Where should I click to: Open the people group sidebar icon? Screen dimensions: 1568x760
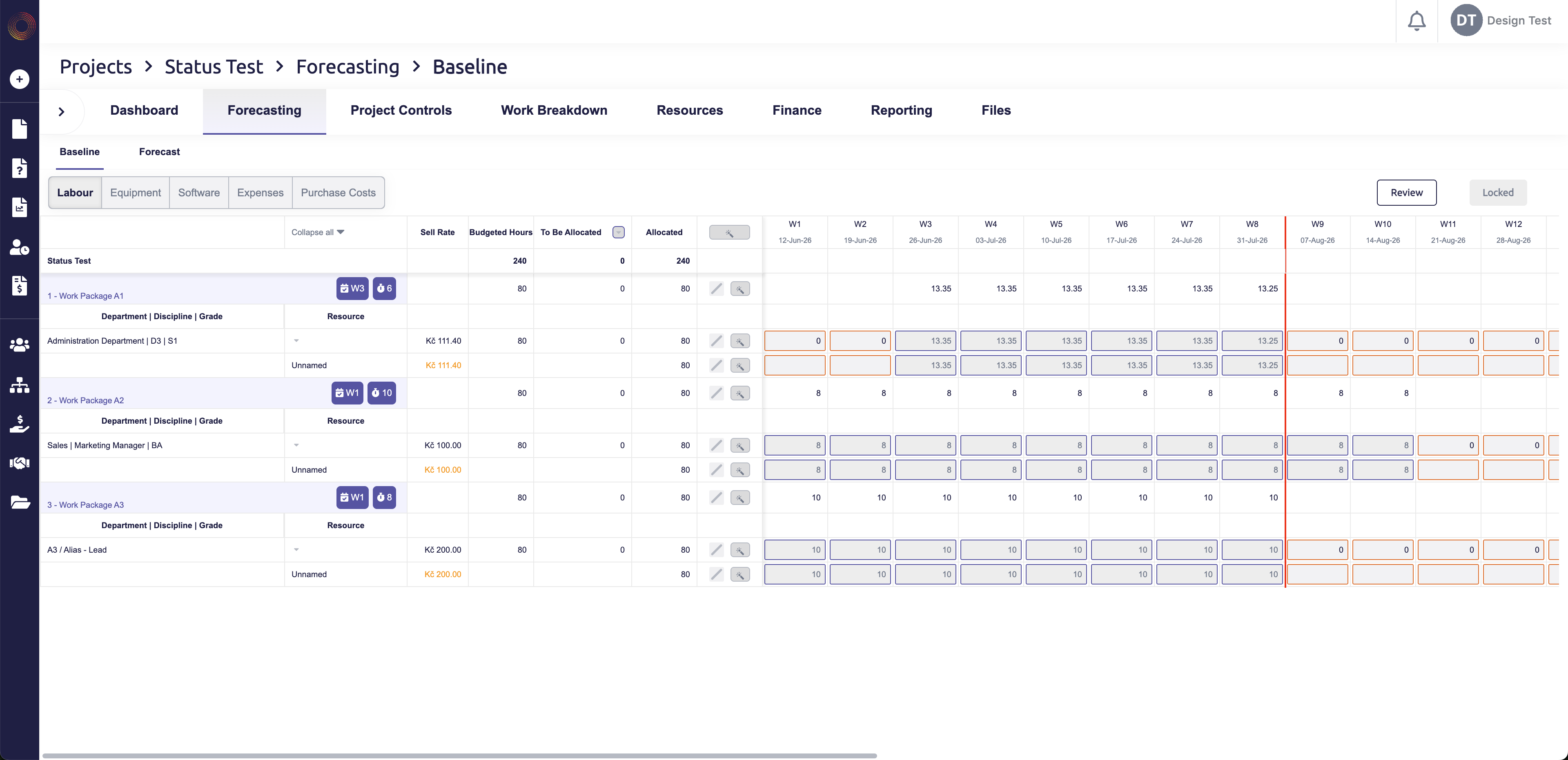point(20,345)
